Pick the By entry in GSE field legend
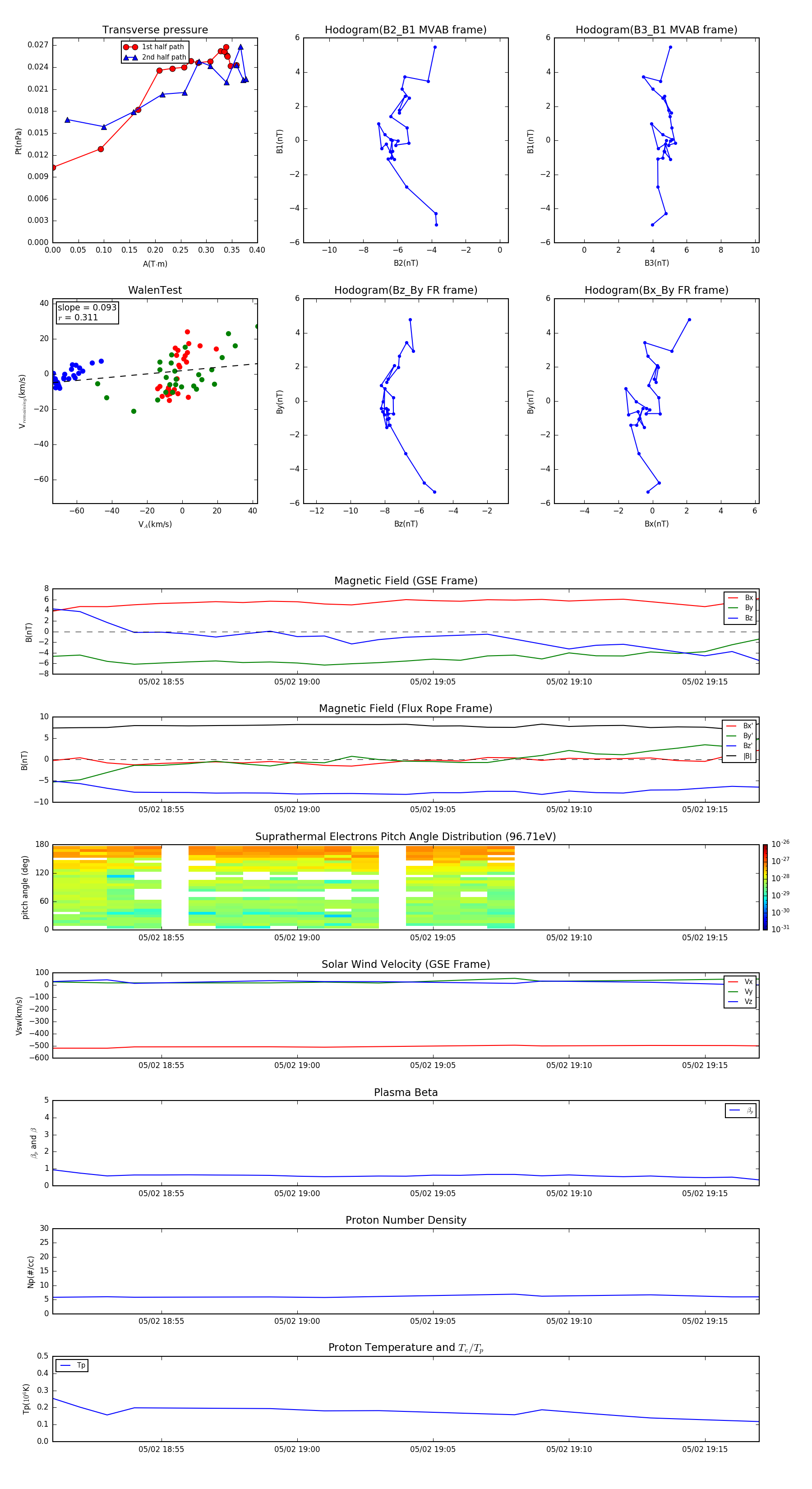This screenshot has width=812, height=1489. point(740,607)
